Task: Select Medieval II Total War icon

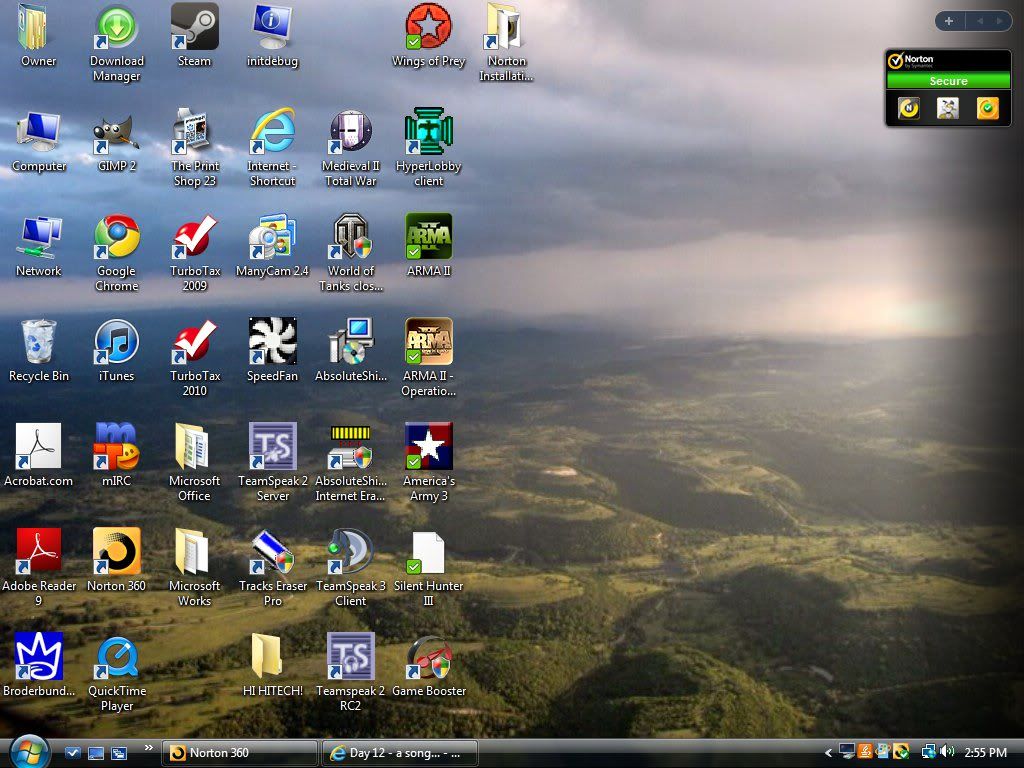Action: point(350,132)
